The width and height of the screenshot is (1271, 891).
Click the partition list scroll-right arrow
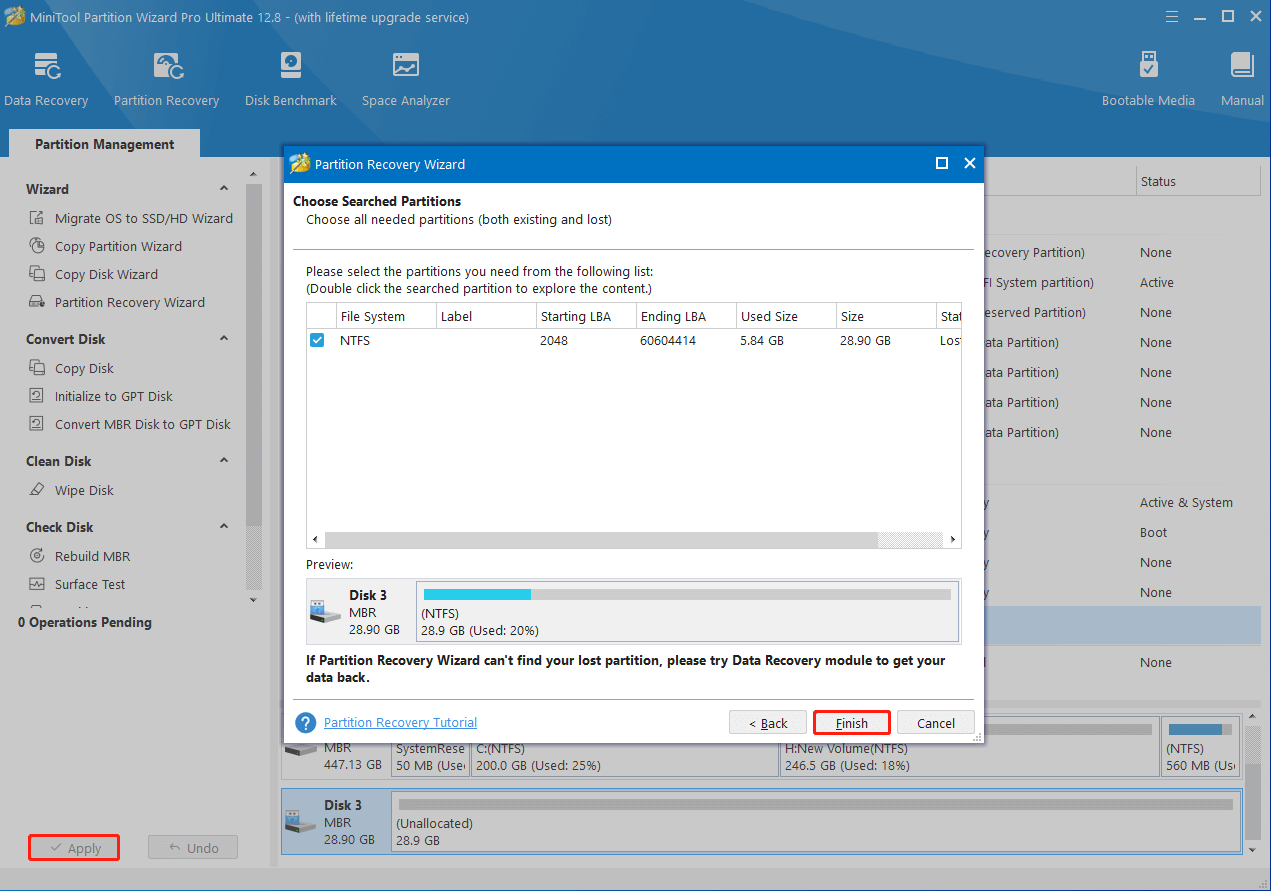point(954,540)
